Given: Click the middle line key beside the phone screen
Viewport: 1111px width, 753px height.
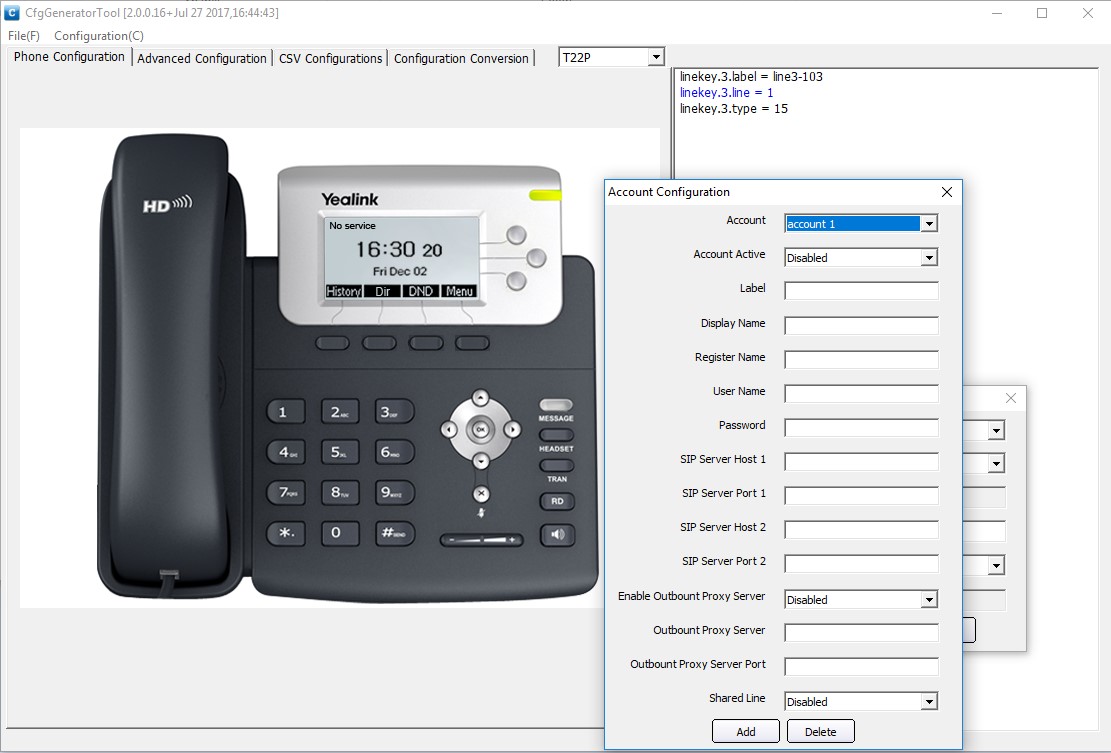Looking at the screenshot, I should coord(536,258).
